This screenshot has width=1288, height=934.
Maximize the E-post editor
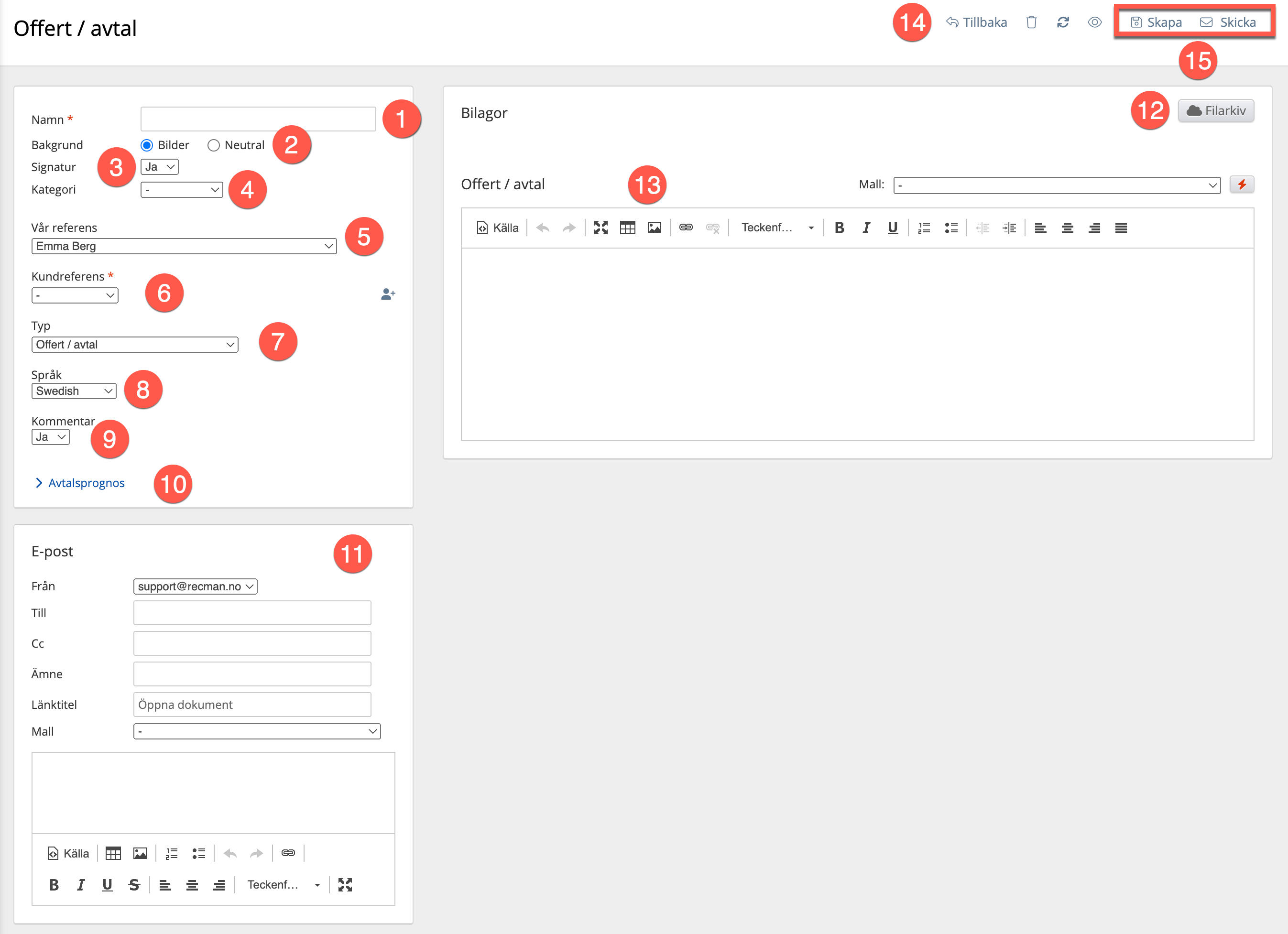pyautogui.click(x=345, y=884)
